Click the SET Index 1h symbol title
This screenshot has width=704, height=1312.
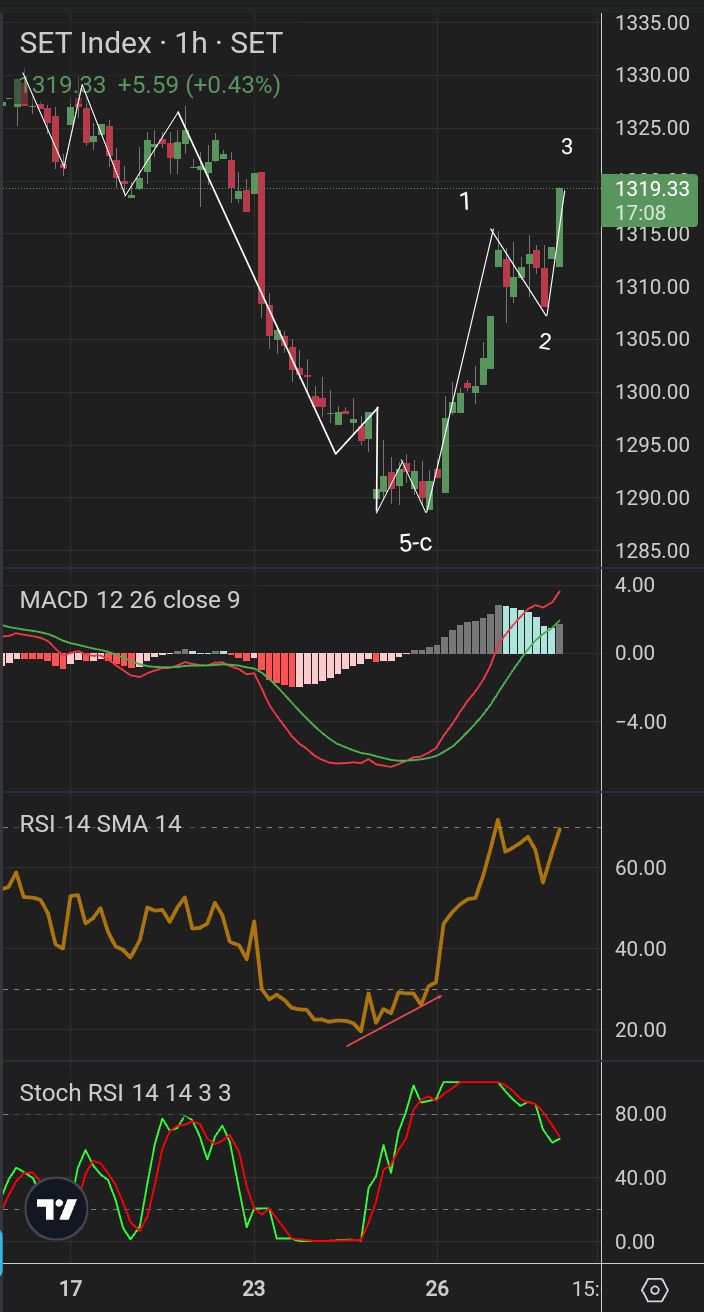pos(151,43)
